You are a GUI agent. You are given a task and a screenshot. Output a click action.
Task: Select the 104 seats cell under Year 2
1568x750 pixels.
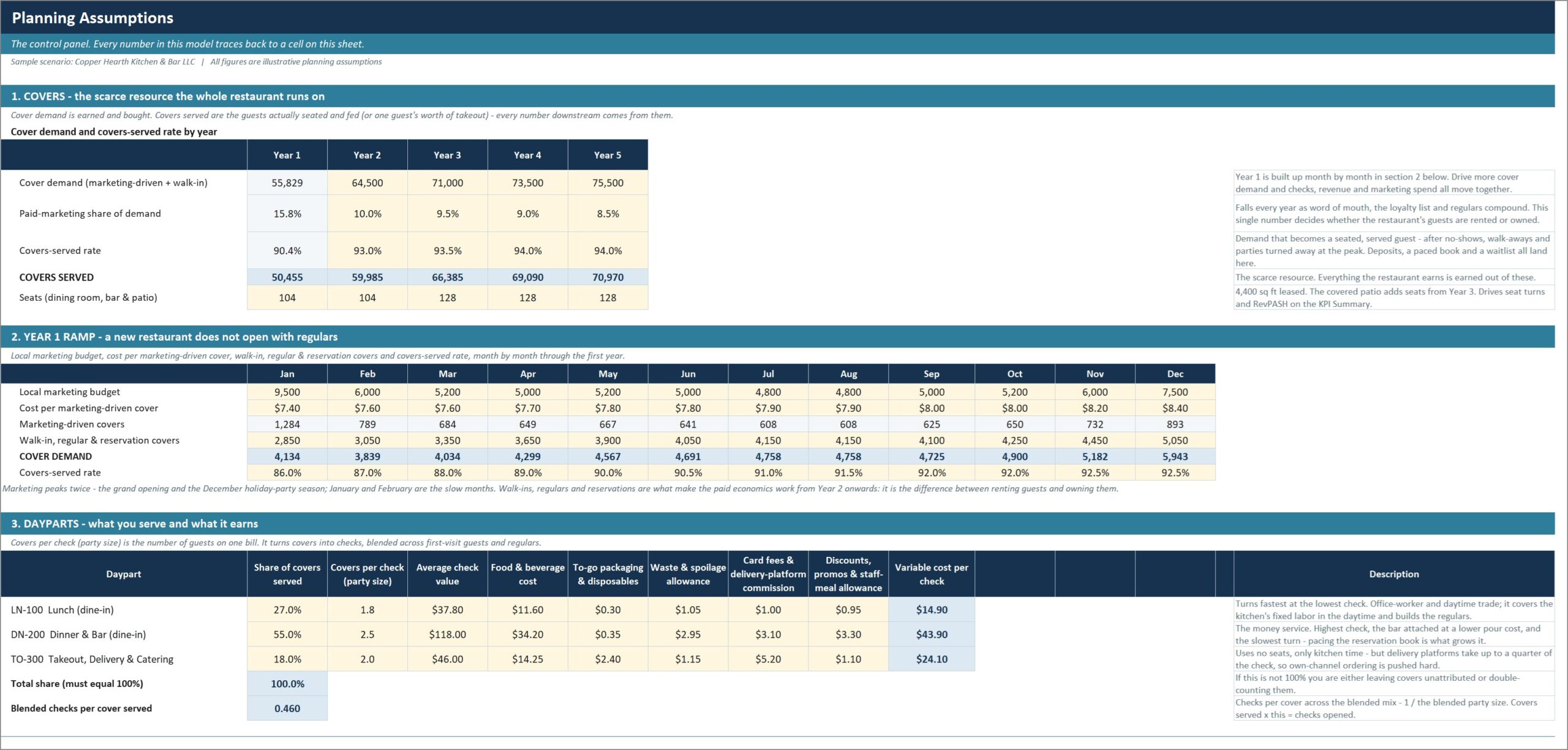(x=367, y=298)
